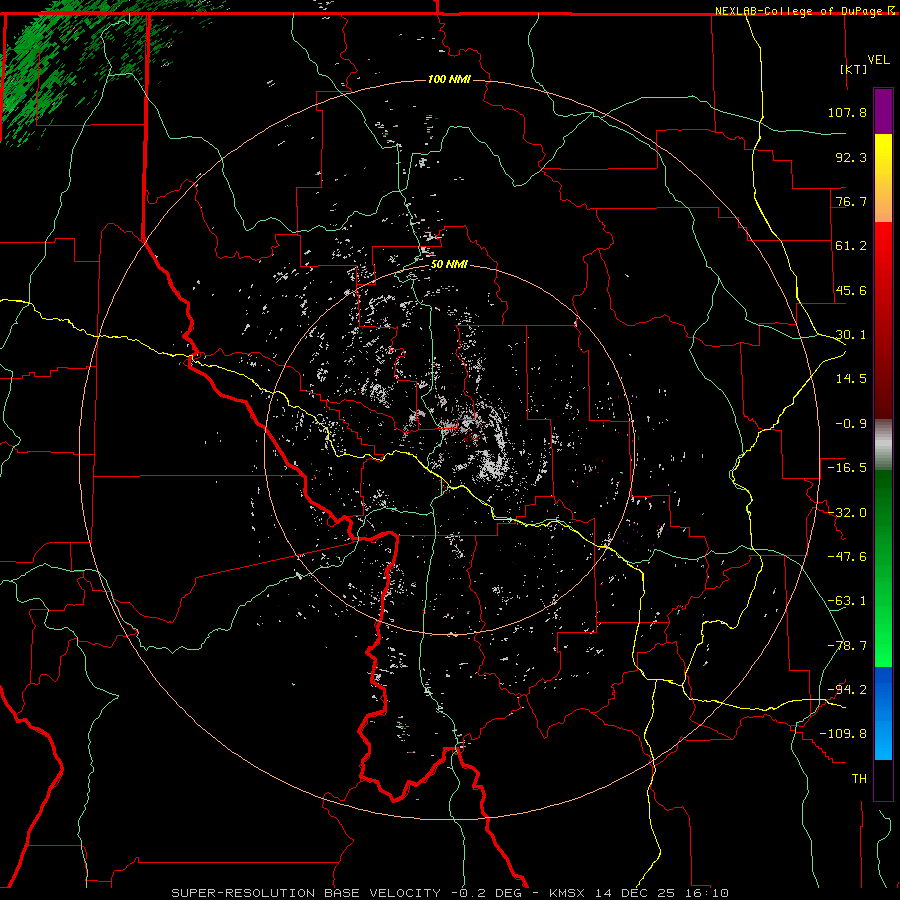Click the 14.5 velocity scale value
This screenshot has height=900, width=900.
[x=851, y=379]
